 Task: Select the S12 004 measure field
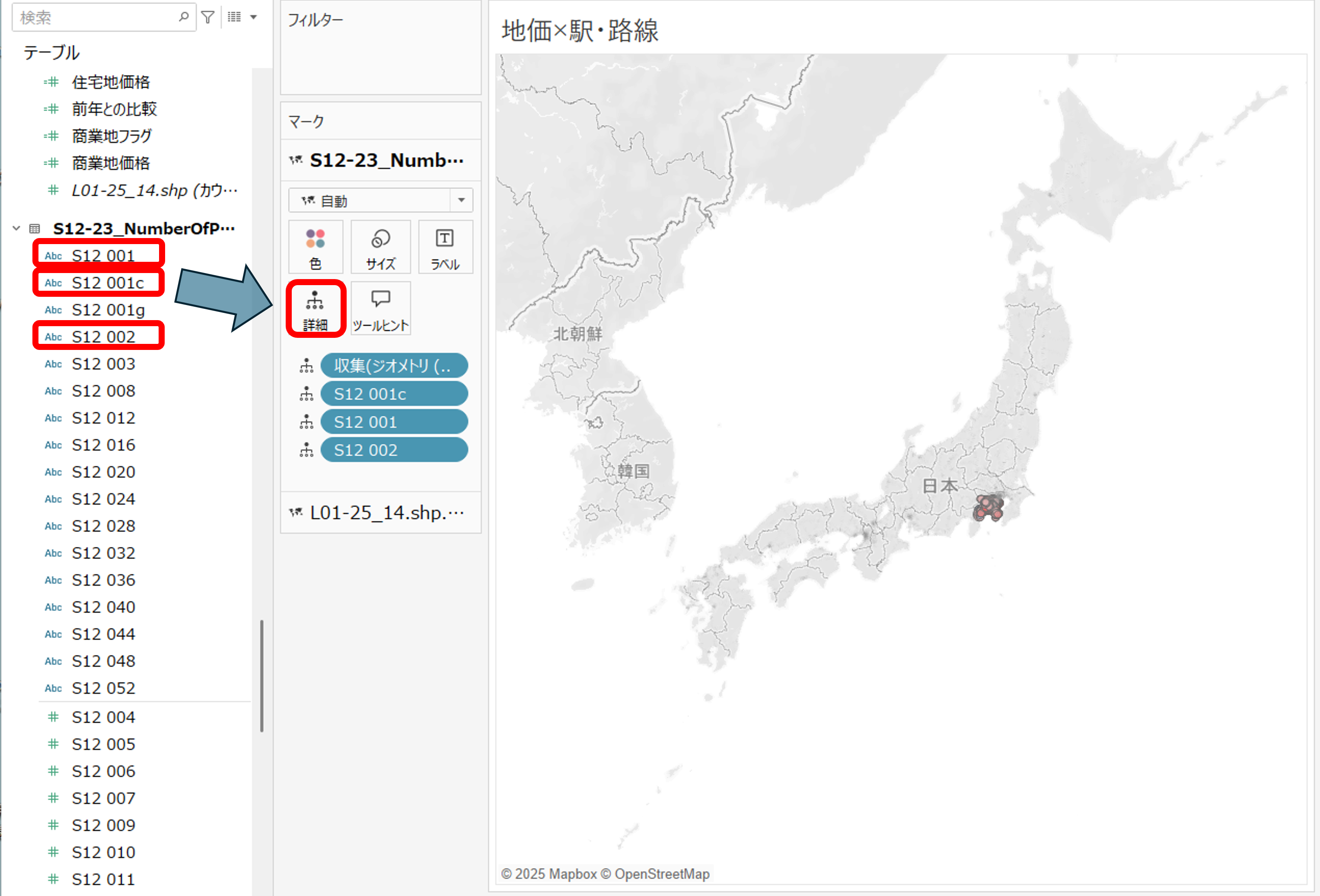pyautogui.click(x=103, y=717)
